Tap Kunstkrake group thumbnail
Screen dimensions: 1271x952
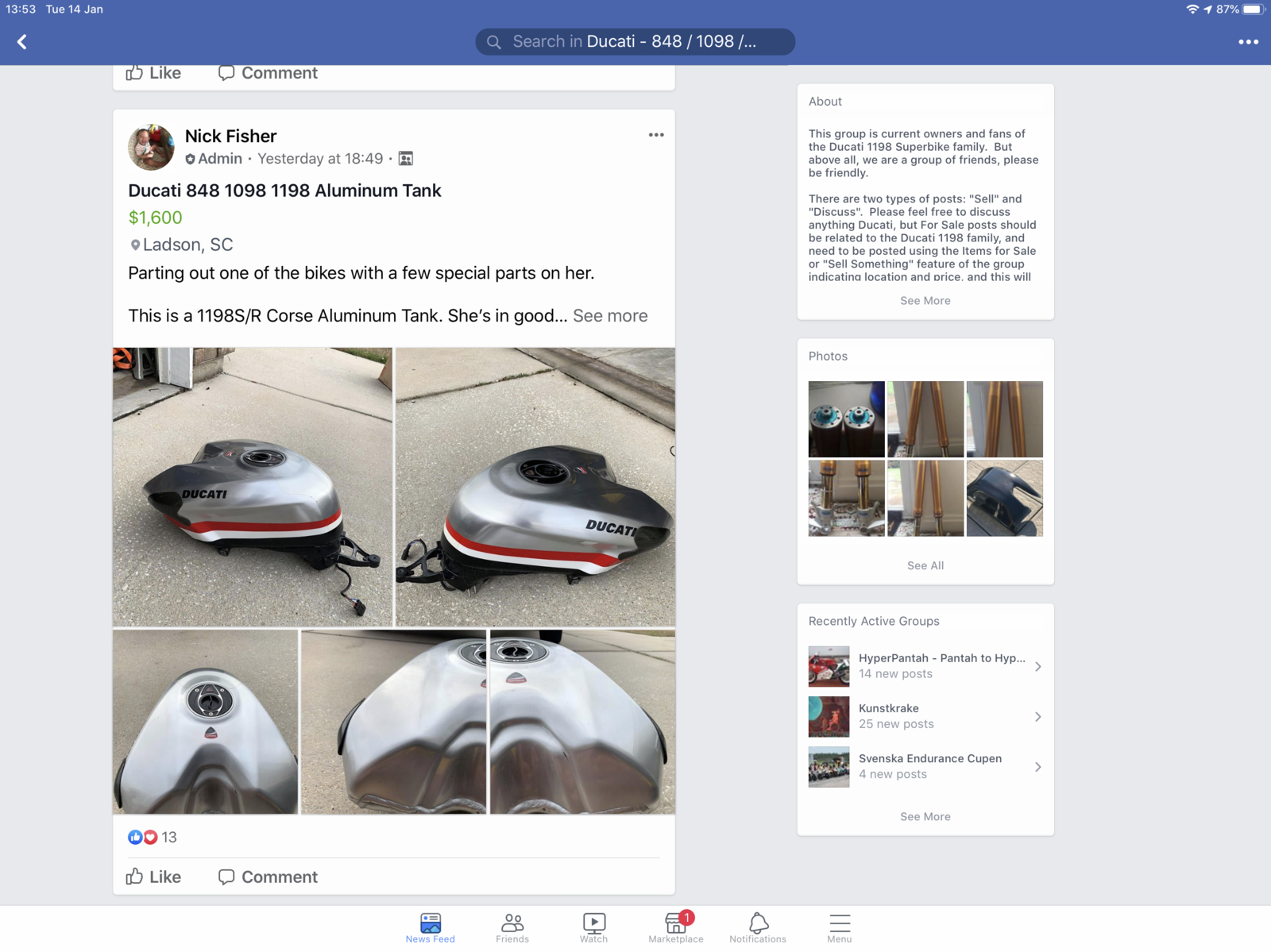coord(829,716)
